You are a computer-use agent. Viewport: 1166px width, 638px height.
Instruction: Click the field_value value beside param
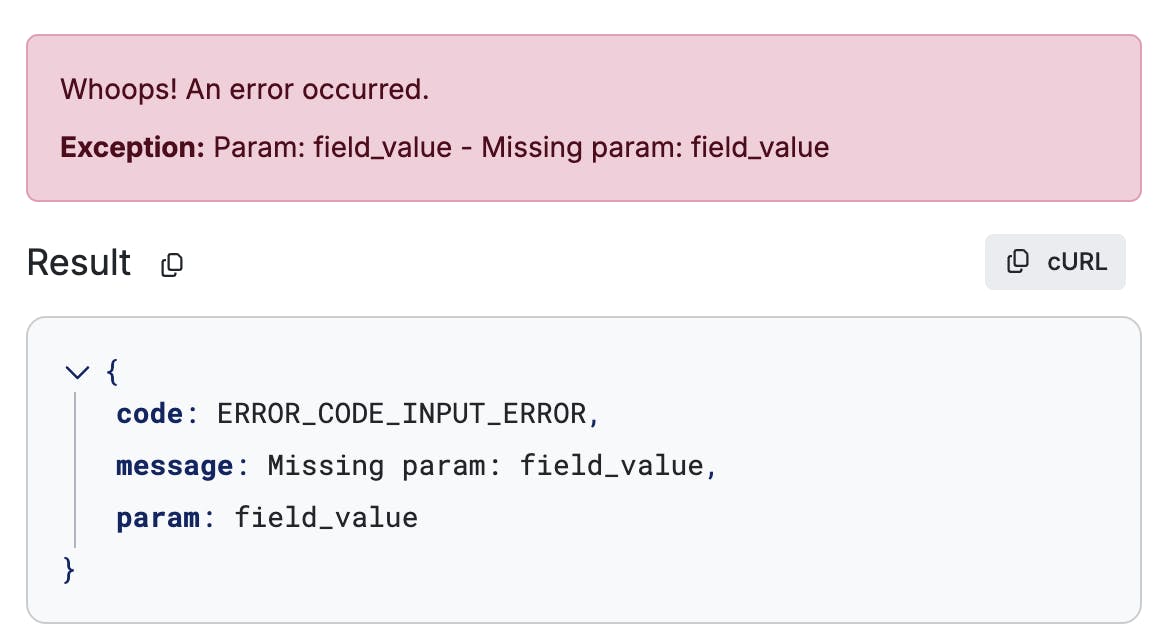[326, 518]
